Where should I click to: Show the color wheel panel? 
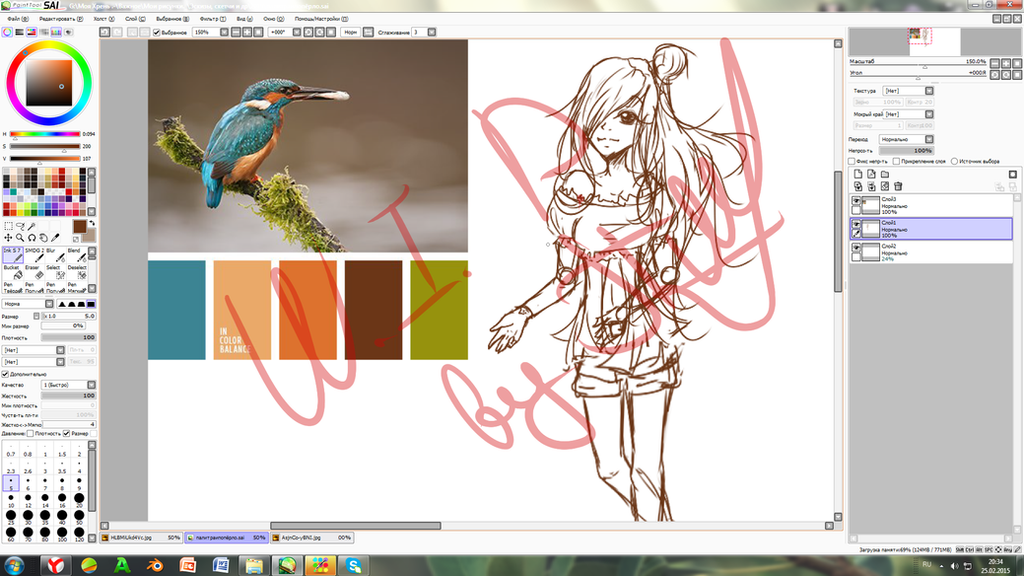pos(7,31)
